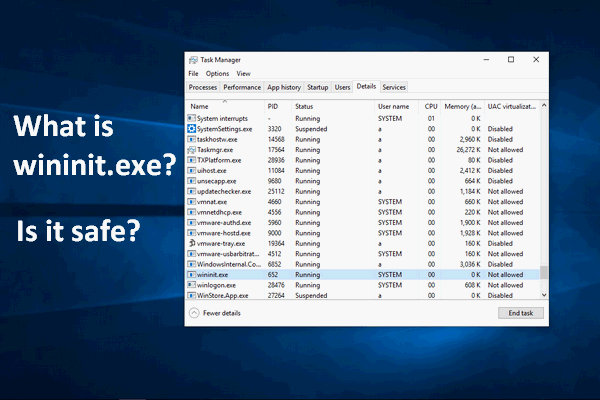Screen dimensions: 600x400
Task: Click the winlogon.exe process icon
Action: pos(191,285)
